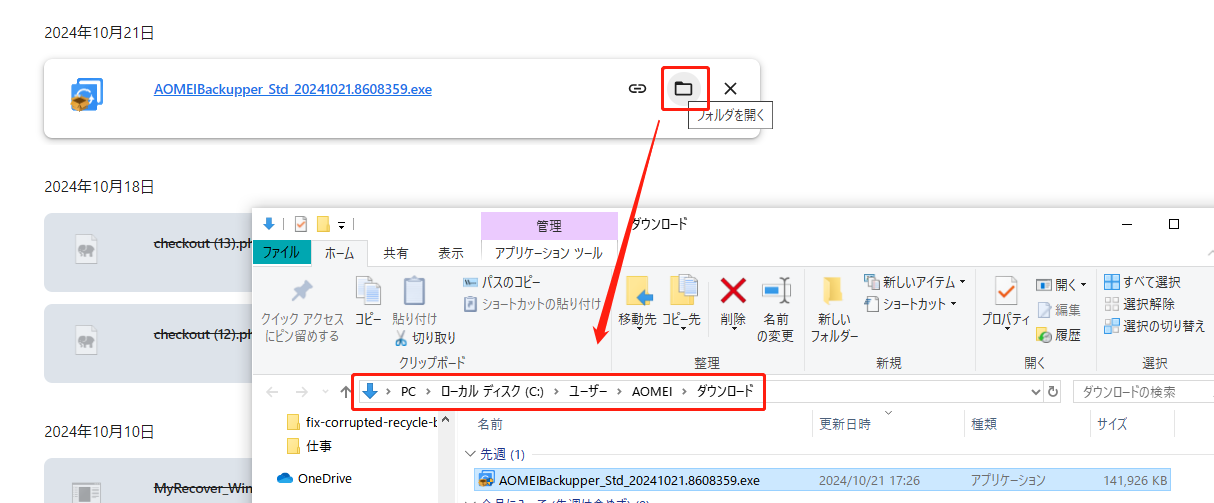The image size is (1214, 503).
Task: Open the downloaded AOMEIBackupper_Std exe link
Action: (x=293, y=88)
